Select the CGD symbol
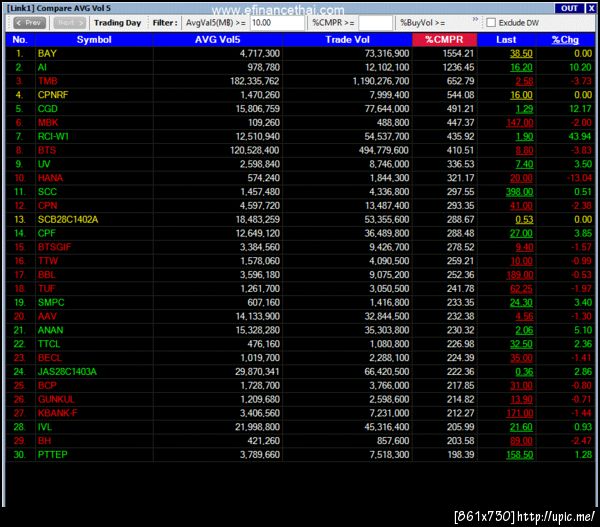This screenshot has width=600, height=527. click(x=47, y=109)
